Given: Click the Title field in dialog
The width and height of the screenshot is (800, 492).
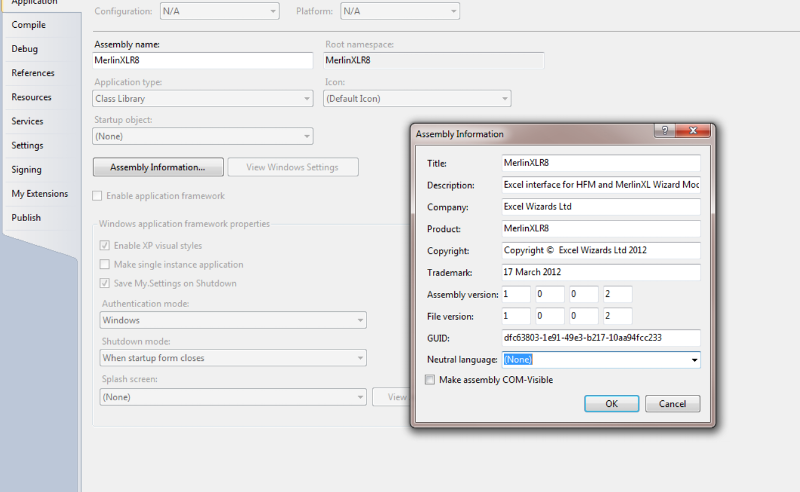Looking at the screenshot, I should coord(601,163).
